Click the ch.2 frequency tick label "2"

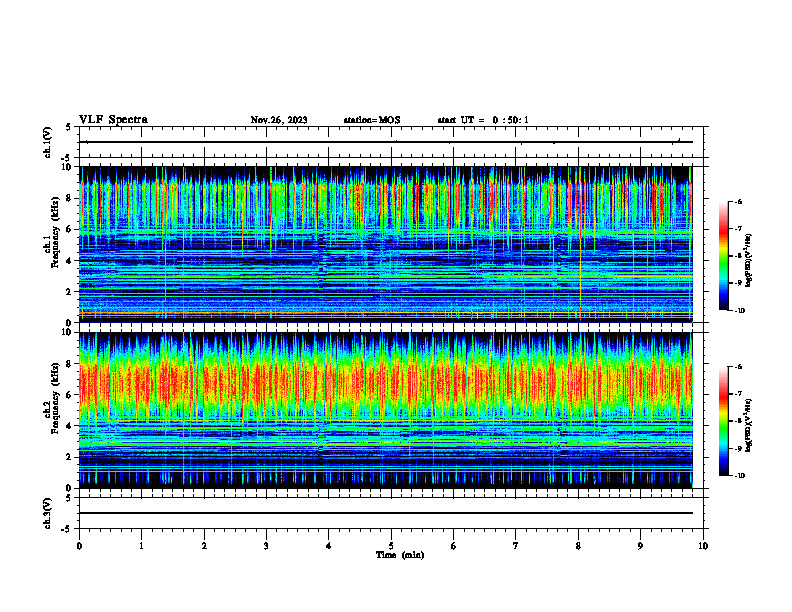[70, 457]
